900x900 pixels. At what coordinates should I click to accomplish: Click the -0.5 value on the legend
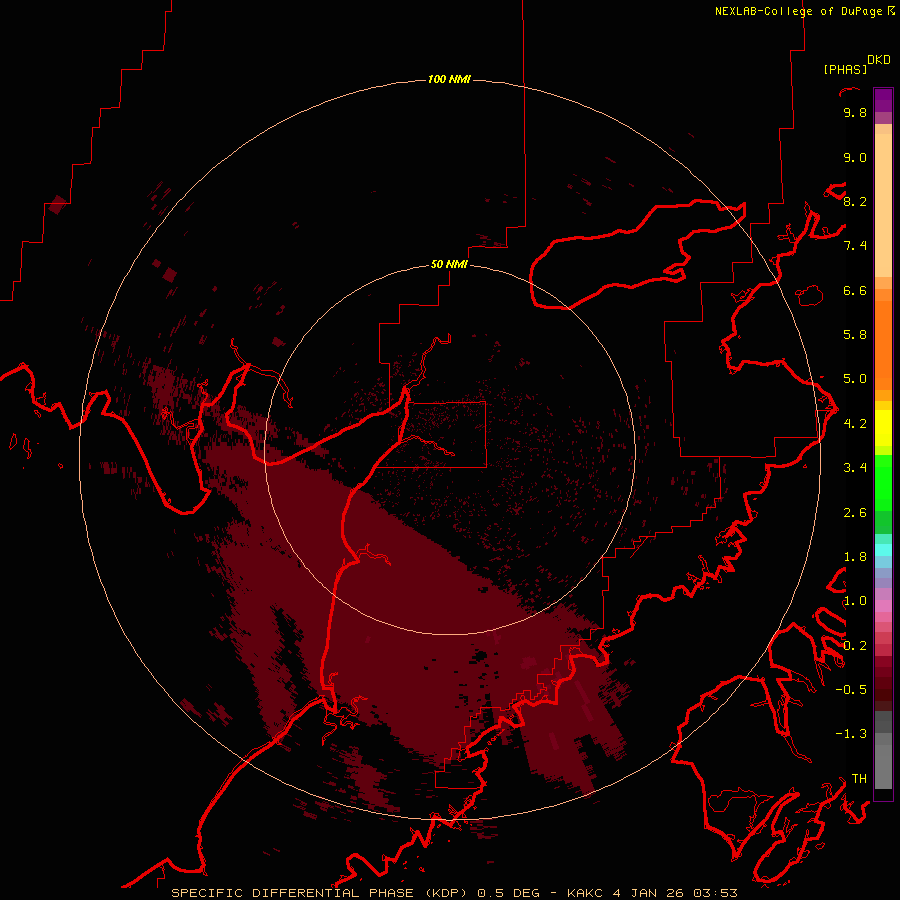(851, 690)
